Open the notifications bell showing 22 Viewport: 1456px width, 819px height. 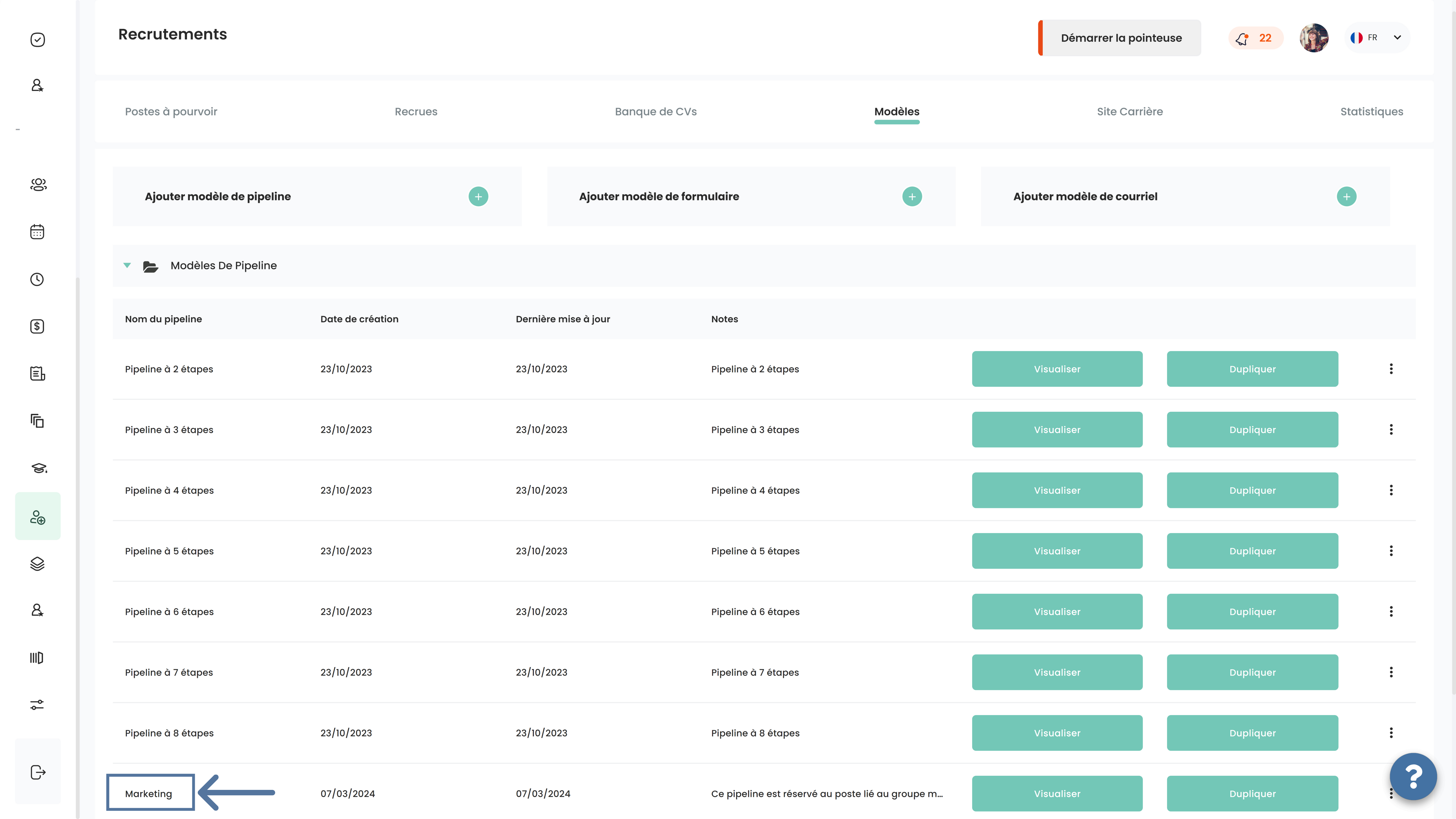point(1255,38)
